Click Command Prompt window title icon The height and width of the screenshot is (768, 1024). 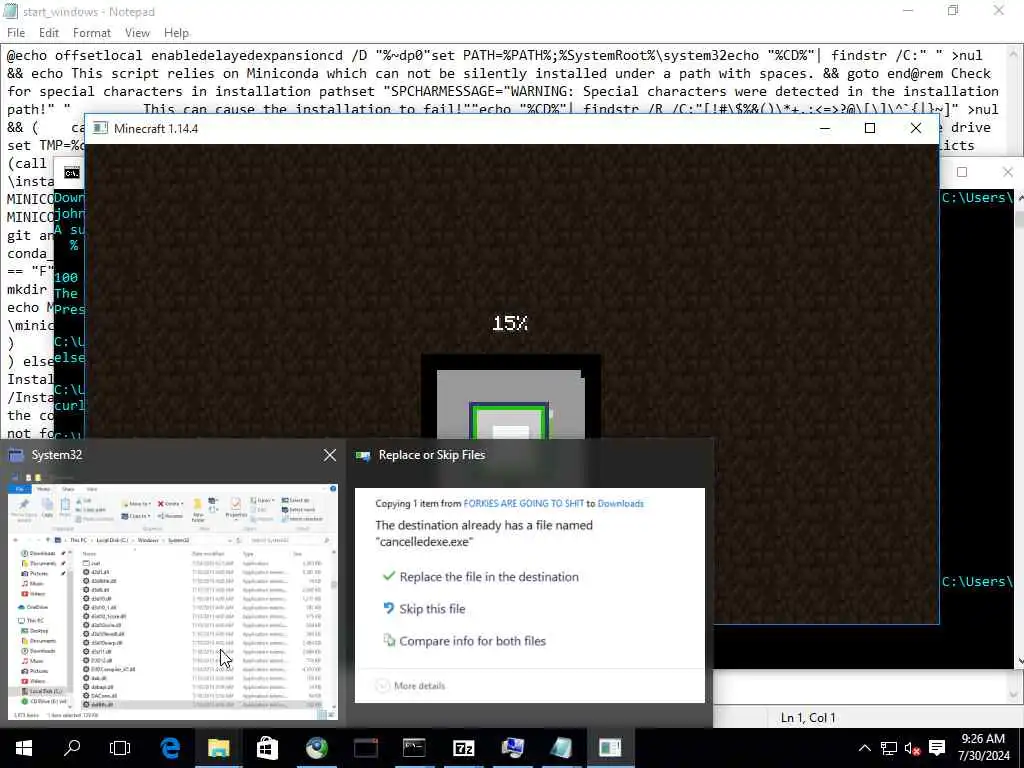[72, 173]
